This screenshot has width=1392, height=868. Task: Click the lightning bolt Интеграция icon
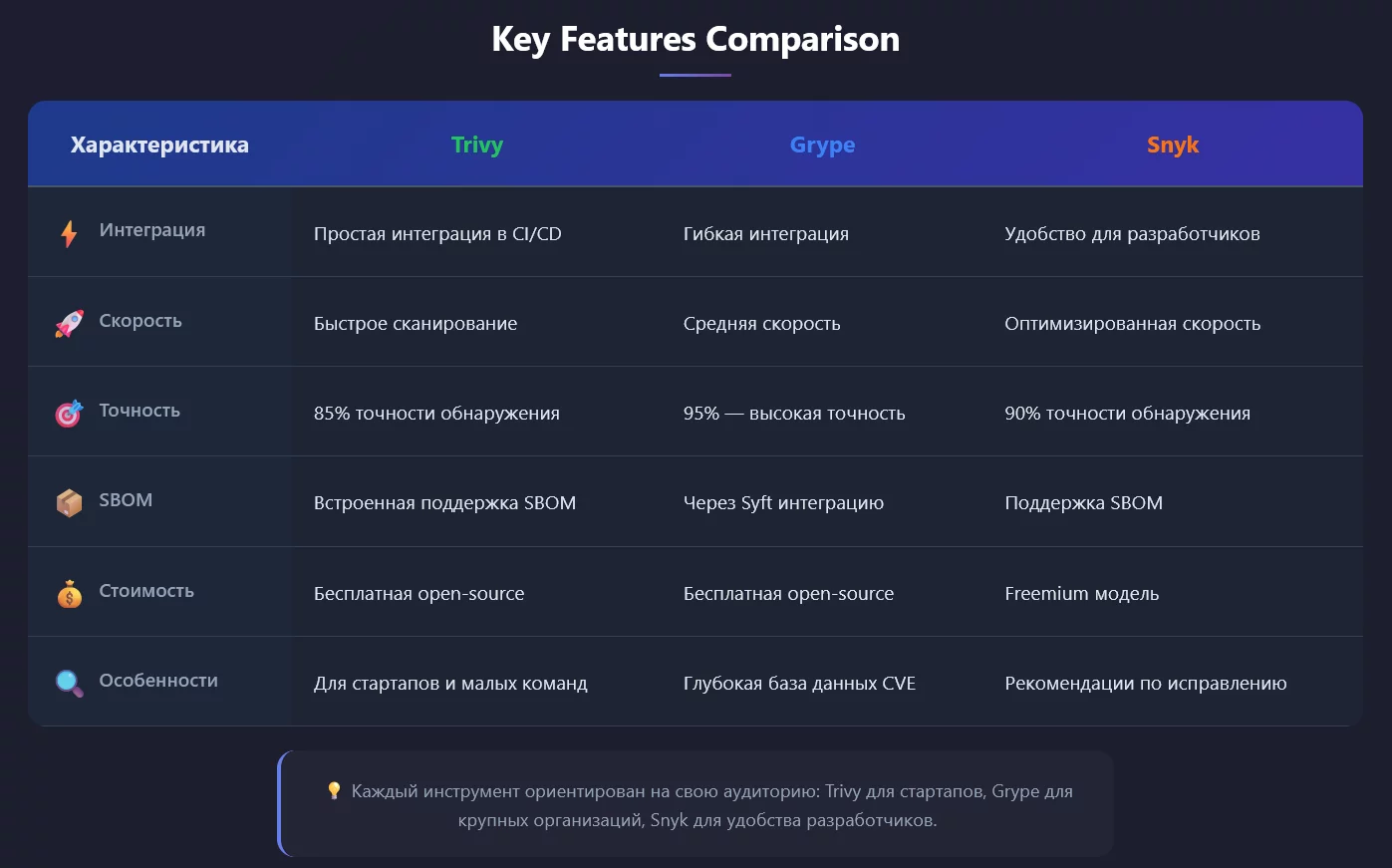click(69, 233)
